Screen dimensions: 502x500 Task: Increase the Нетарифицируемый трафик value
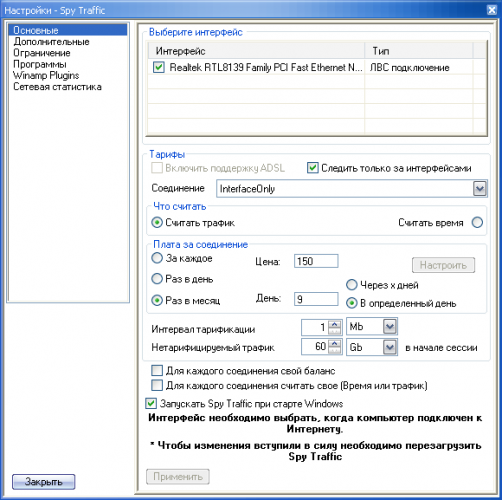[x=335, y=343]
